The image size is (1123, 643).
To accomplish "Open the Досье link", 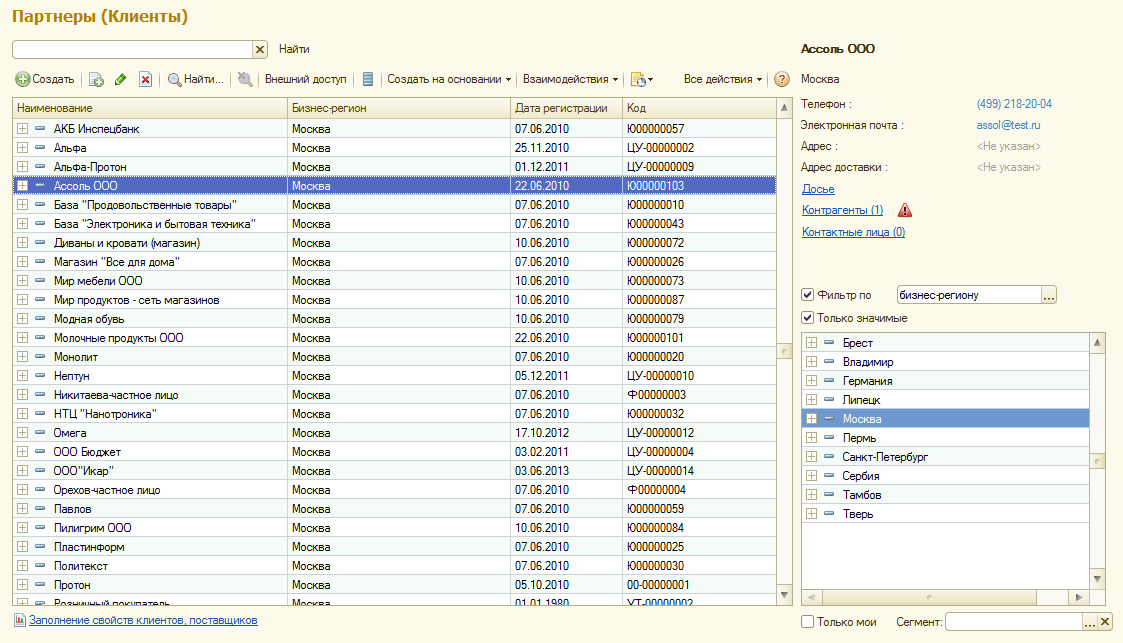I will pos(818,189).
